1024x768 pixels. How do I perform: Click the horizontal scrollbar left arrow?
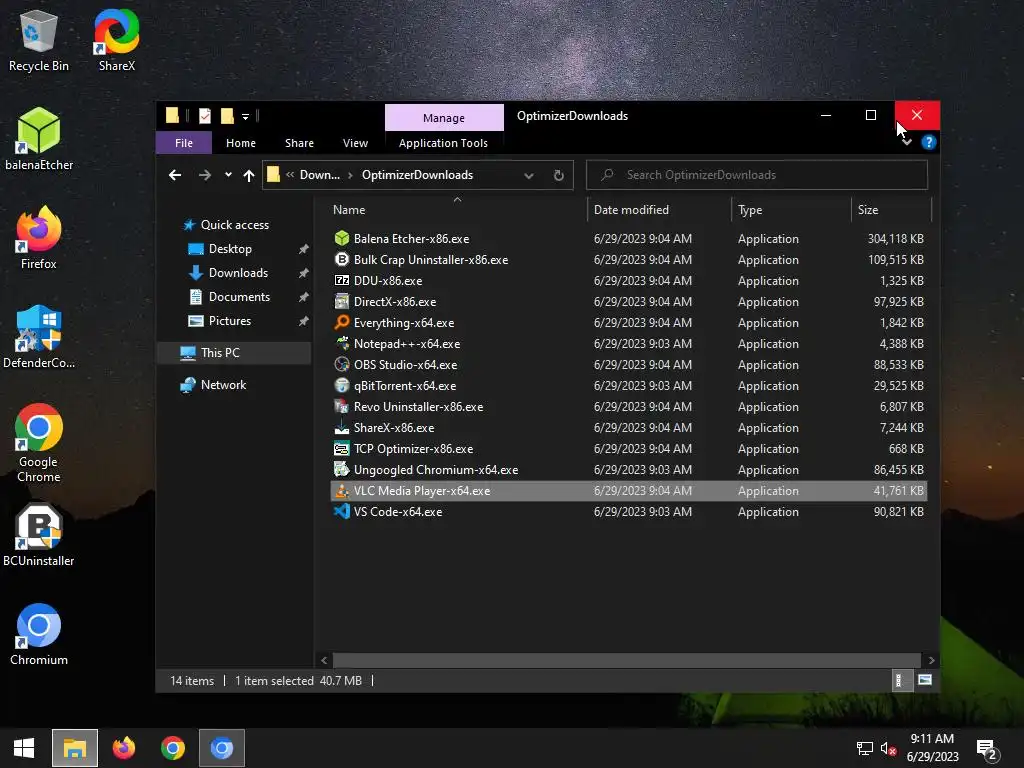(x=324, y=660)
